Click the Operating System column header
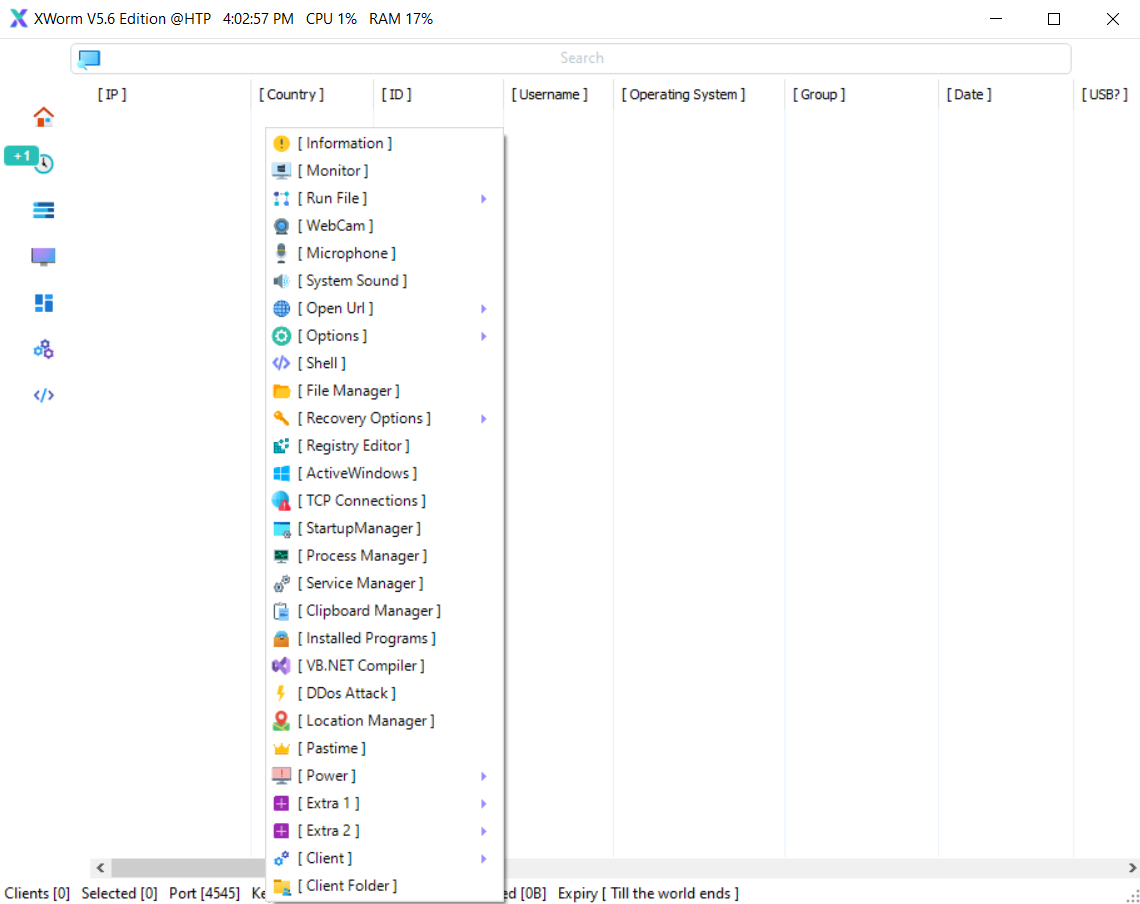 click(684, 95)
